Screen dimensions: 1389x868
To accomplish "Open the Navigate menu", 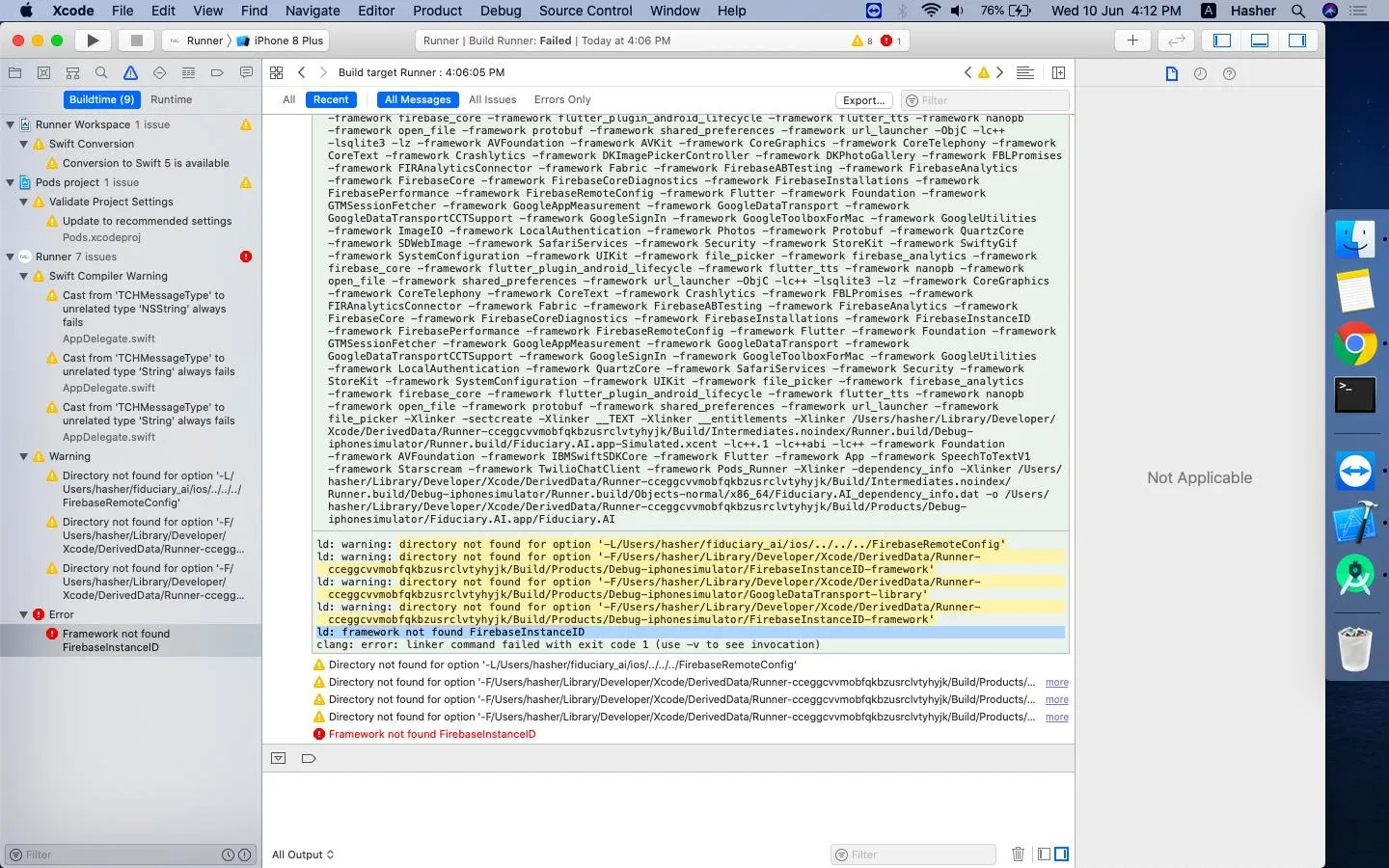I will pos(313,11).
